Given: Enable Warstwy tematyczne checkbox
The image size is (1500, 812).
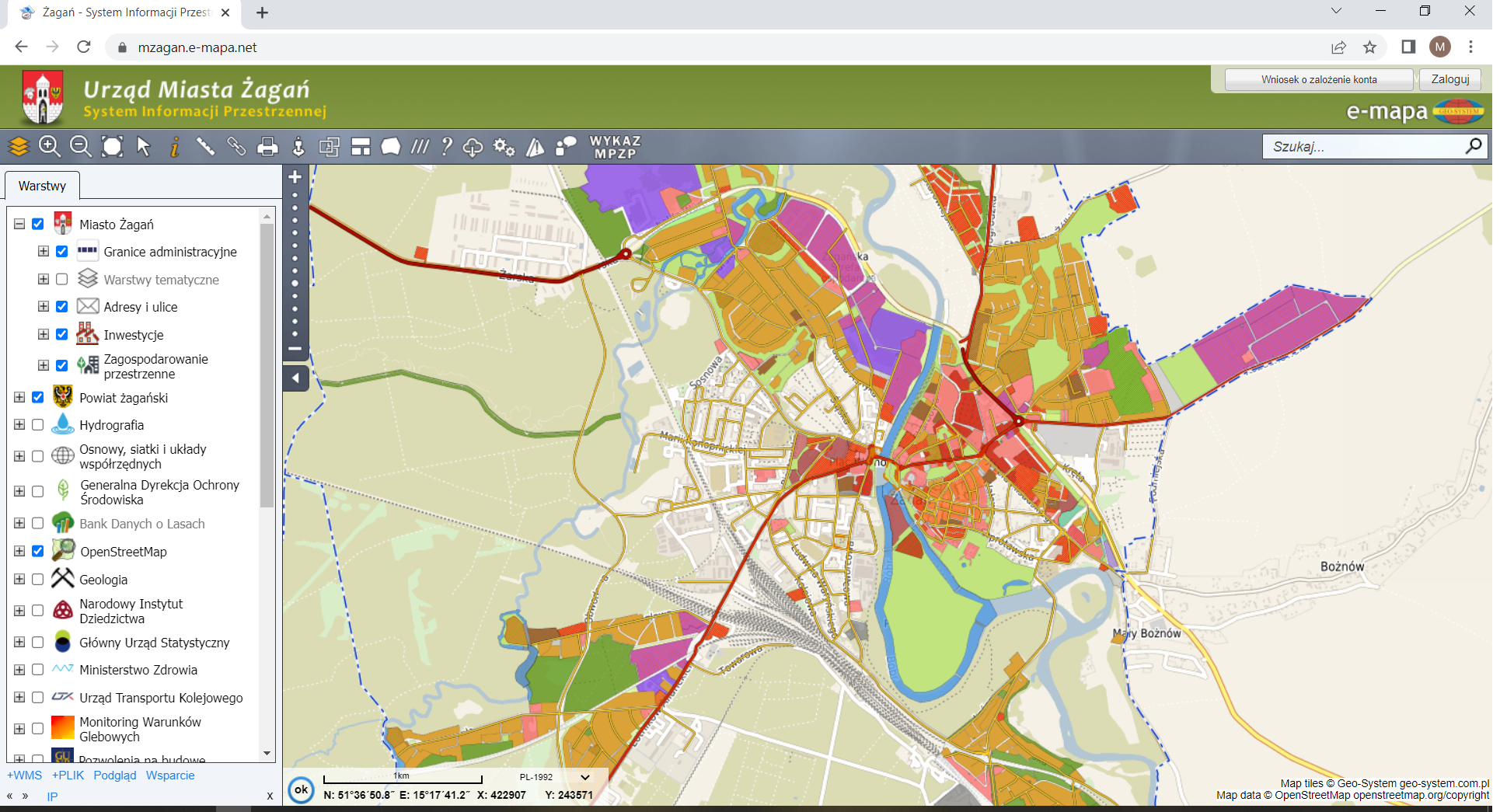Looking at the screenshot, I should (x=62, y=279).
